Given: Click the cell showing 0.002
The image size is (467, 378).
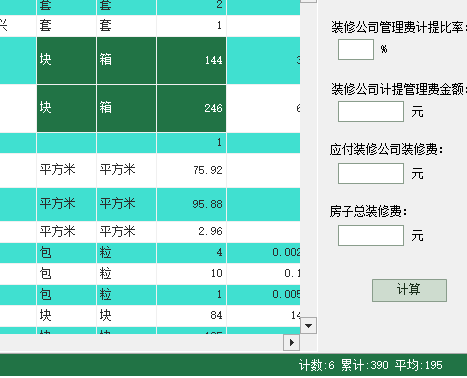Looking at the screenshot, I should click(x=263, y=253).
